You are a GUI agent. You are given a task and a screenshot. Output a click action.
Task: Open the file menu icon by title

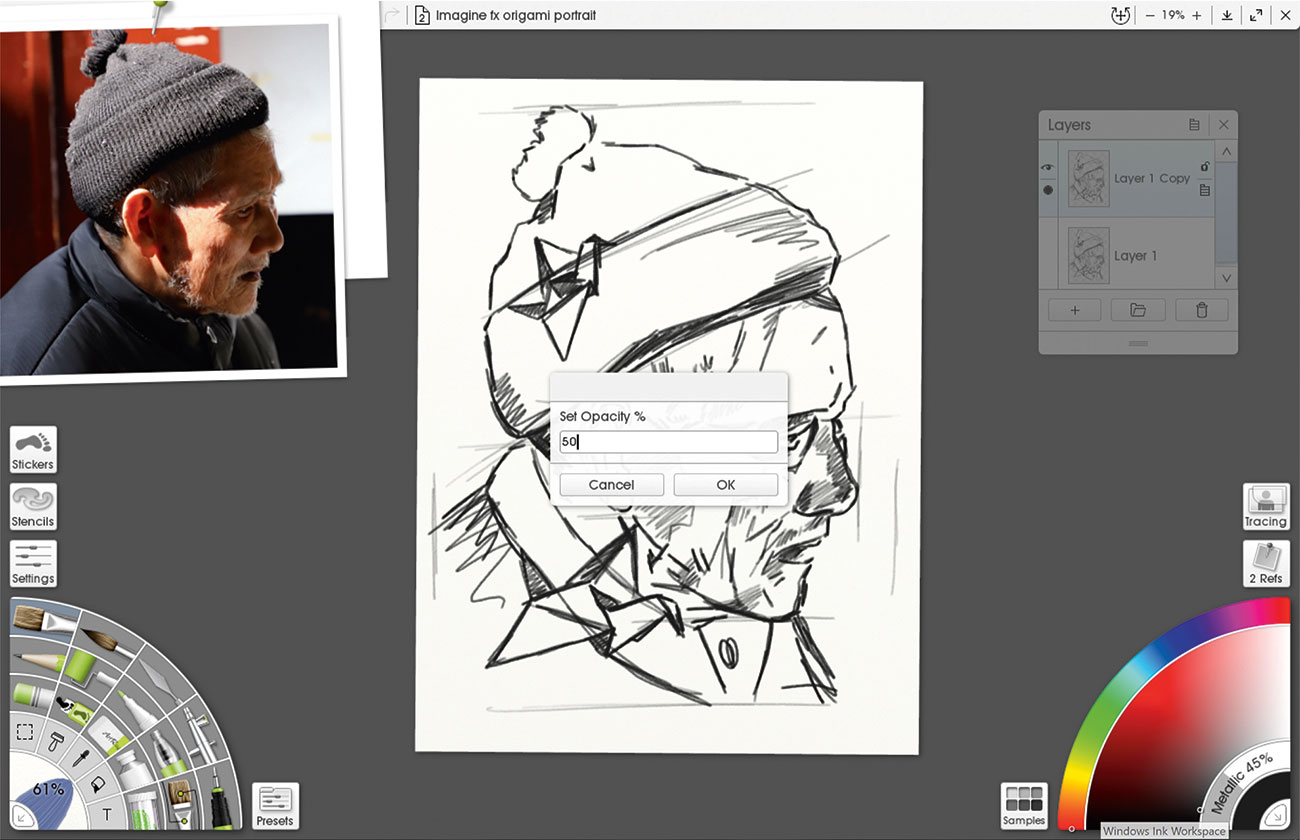point(422,15)
